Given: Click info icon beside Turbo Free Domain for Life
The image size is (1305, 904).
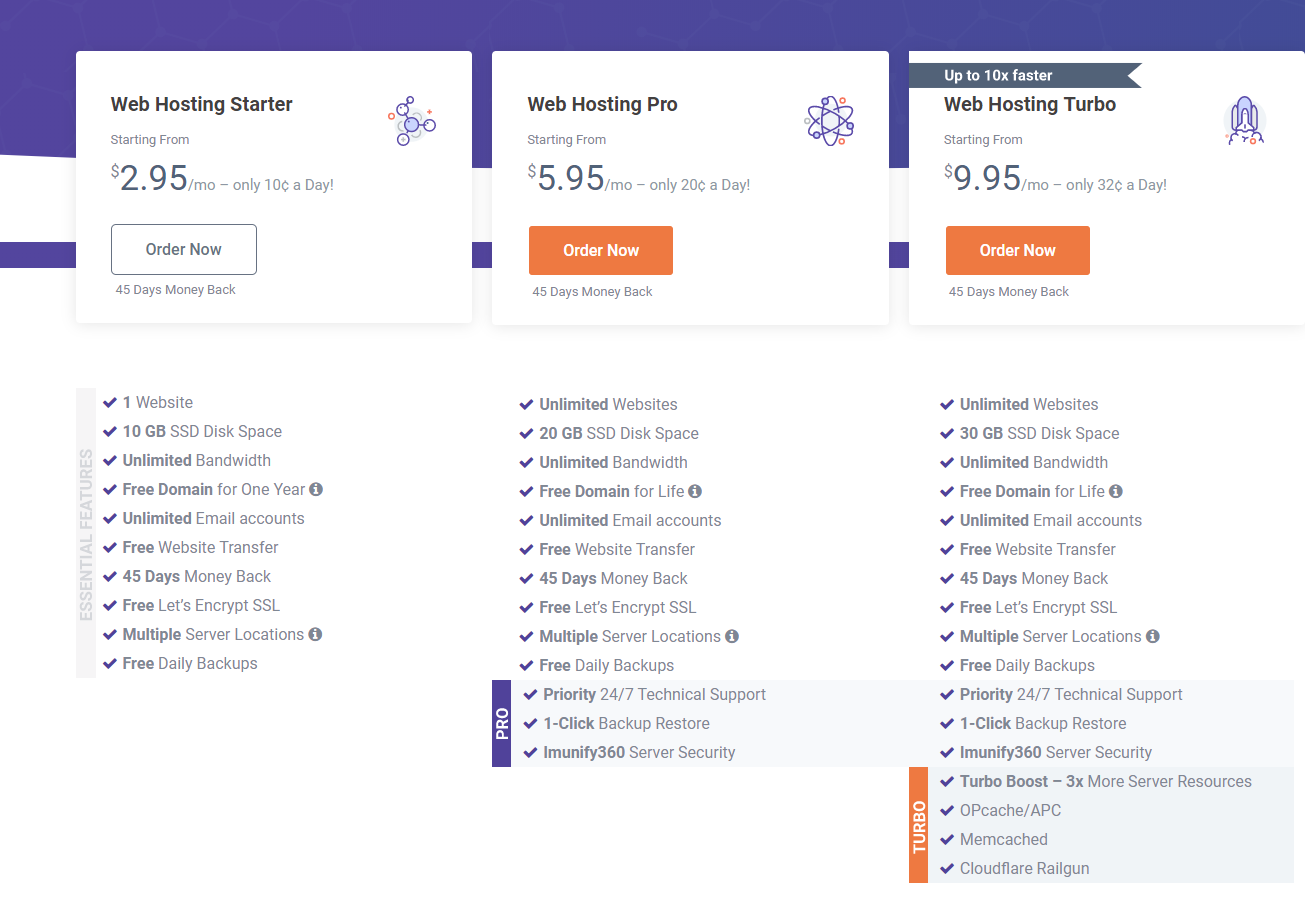Looking at the screenshot, I should (1116, 491).
